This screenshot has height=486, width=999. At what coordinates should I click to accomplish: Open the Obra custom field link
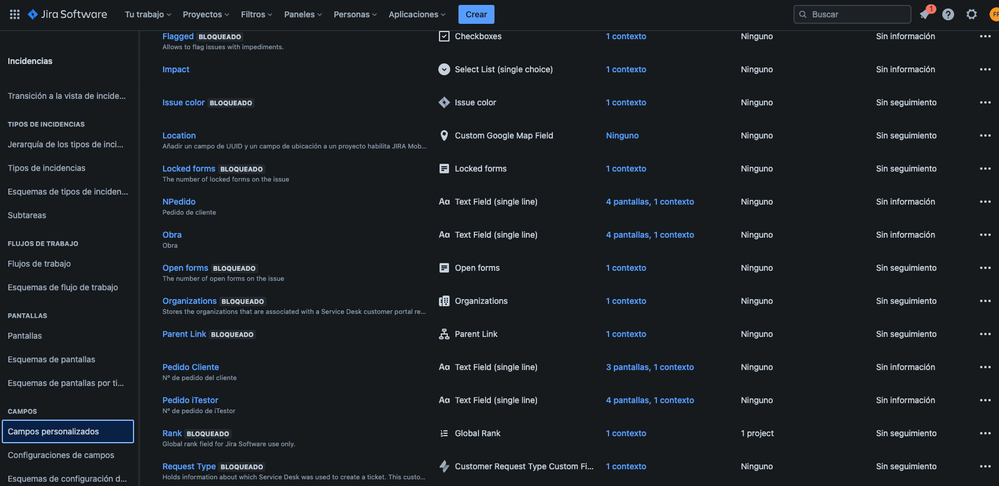(x=172, y=235)
